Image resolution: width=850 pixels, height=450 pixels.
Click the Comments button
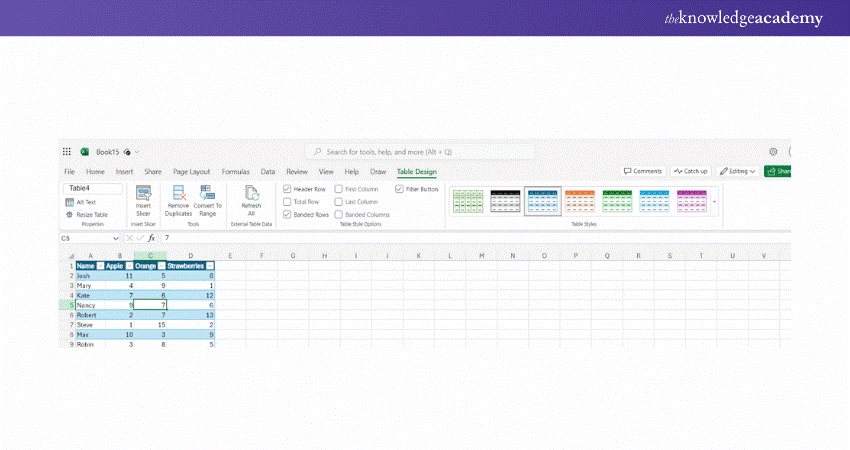(x=642, y=171)
